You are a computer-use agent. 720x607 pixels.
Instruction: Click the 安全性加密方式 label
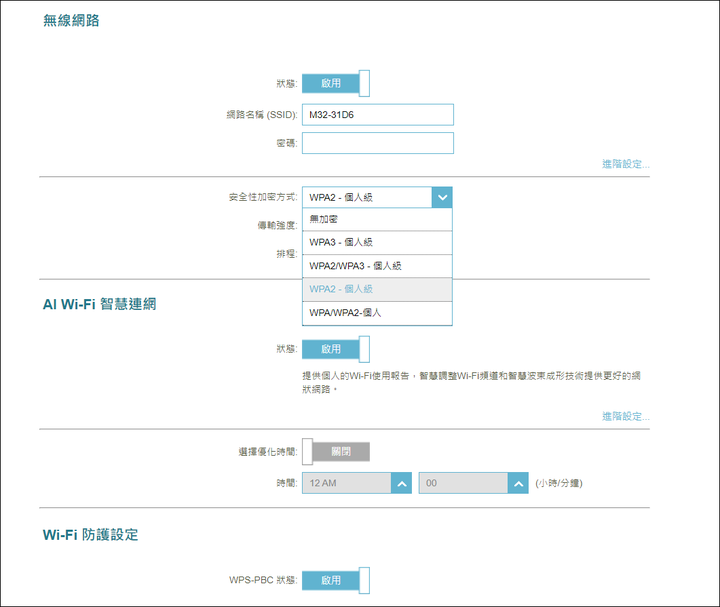point(263,197)
